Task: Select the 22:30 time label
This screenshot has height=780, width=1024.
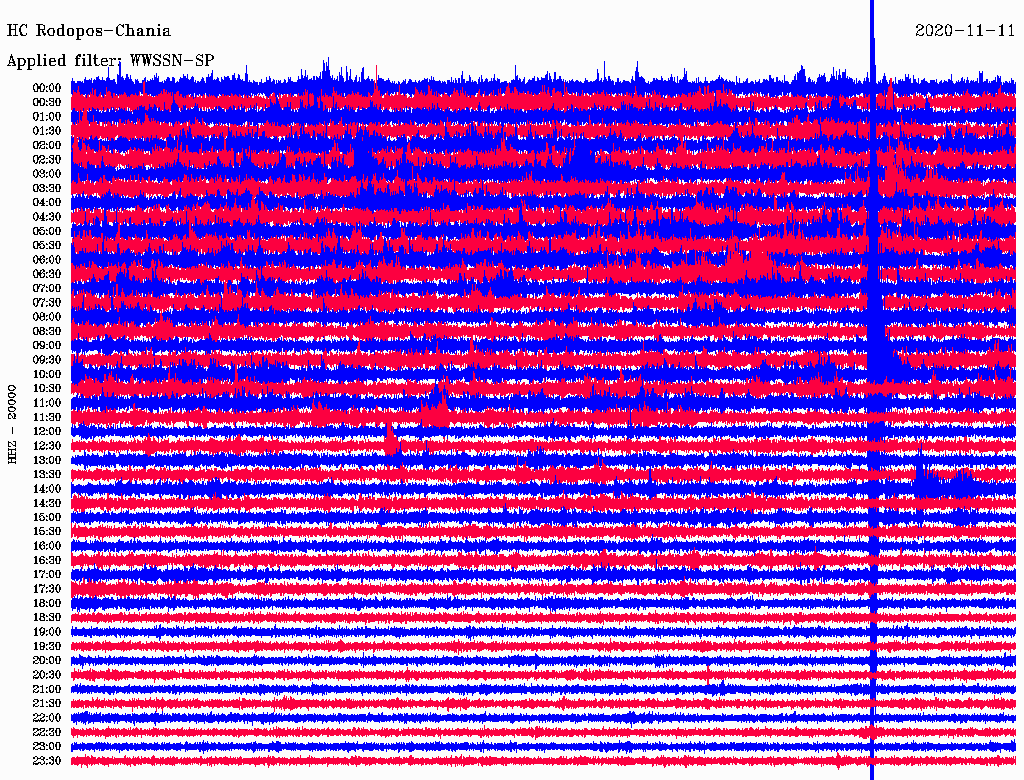Action: click(47, 732)
